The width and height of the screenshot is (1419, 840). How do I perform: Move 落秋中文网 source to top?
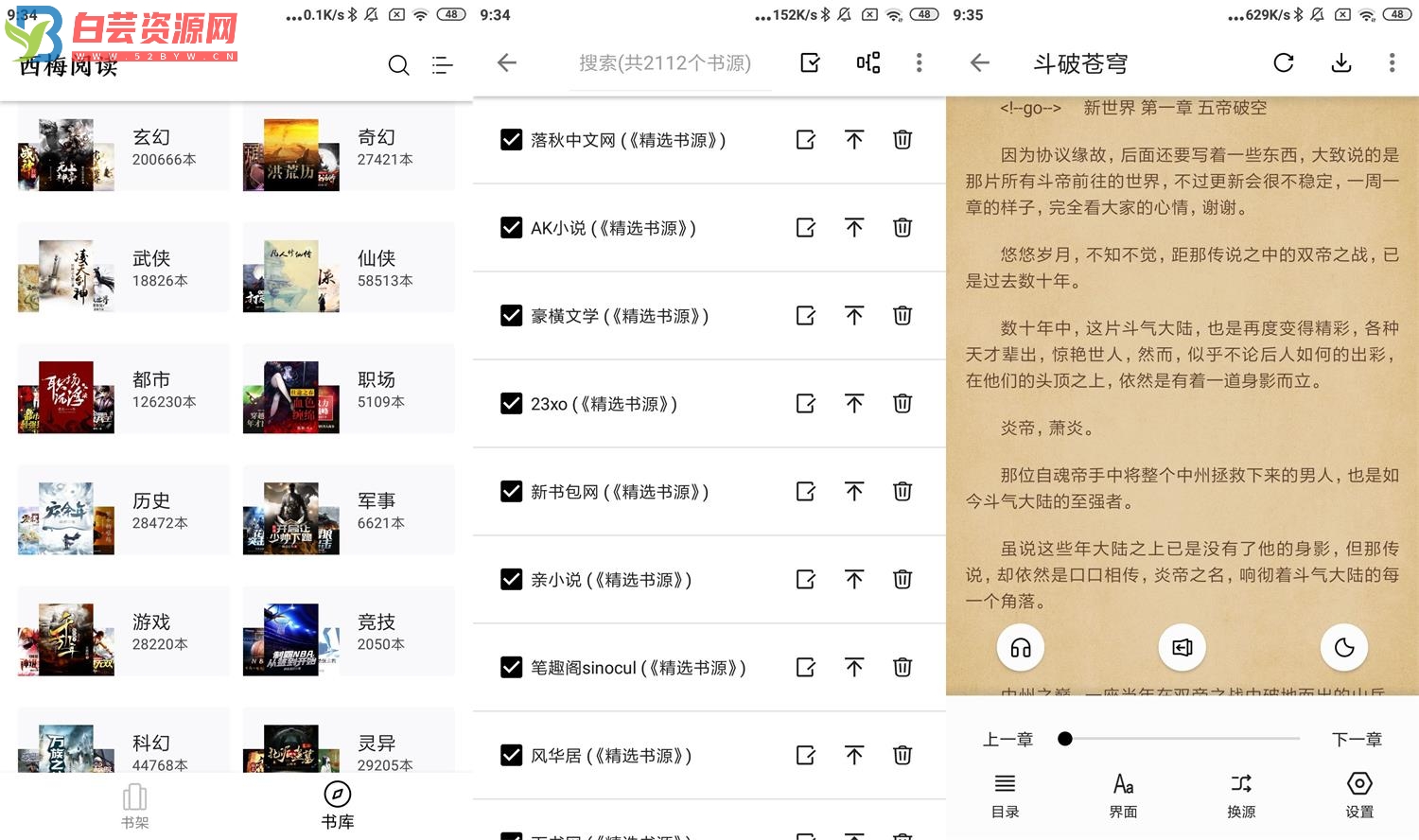854,140
